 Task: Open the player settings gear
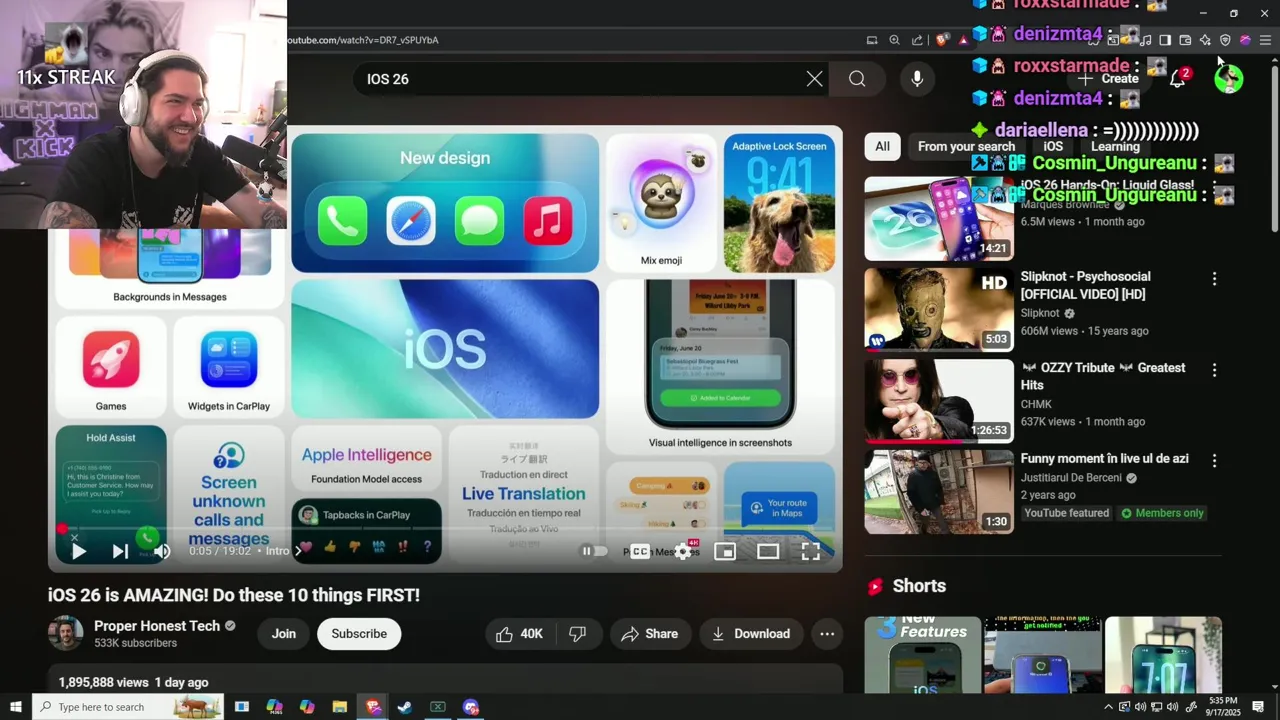(683, 551)
